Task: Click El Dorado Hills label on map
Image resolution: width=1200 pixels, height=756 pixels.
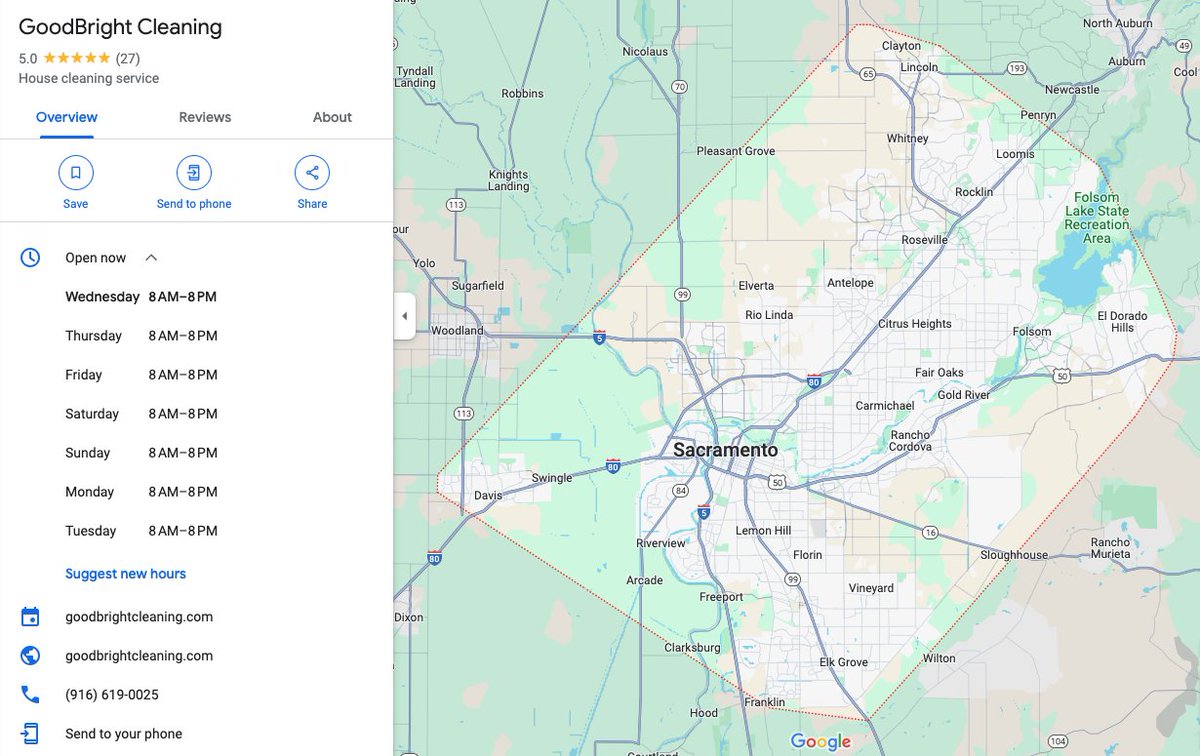Action: click(x=1122, y=322)
